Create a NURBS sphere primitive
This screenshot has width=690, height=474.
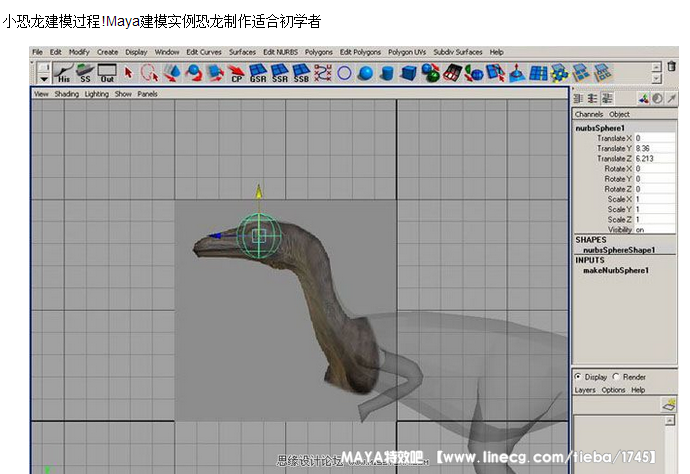(366, 73)
